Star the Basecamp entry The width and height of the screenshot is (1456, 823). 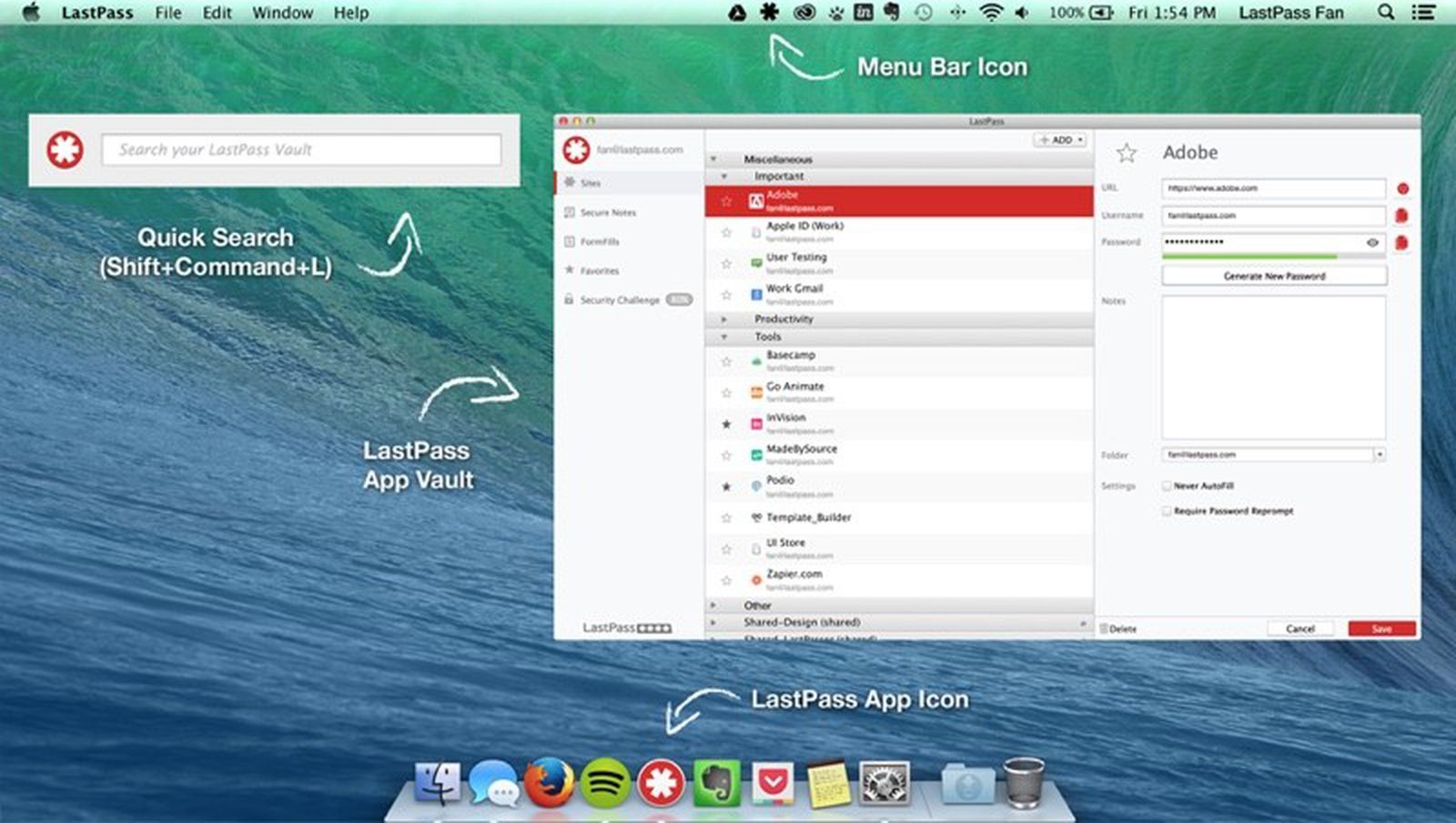(x=726, y=361)
